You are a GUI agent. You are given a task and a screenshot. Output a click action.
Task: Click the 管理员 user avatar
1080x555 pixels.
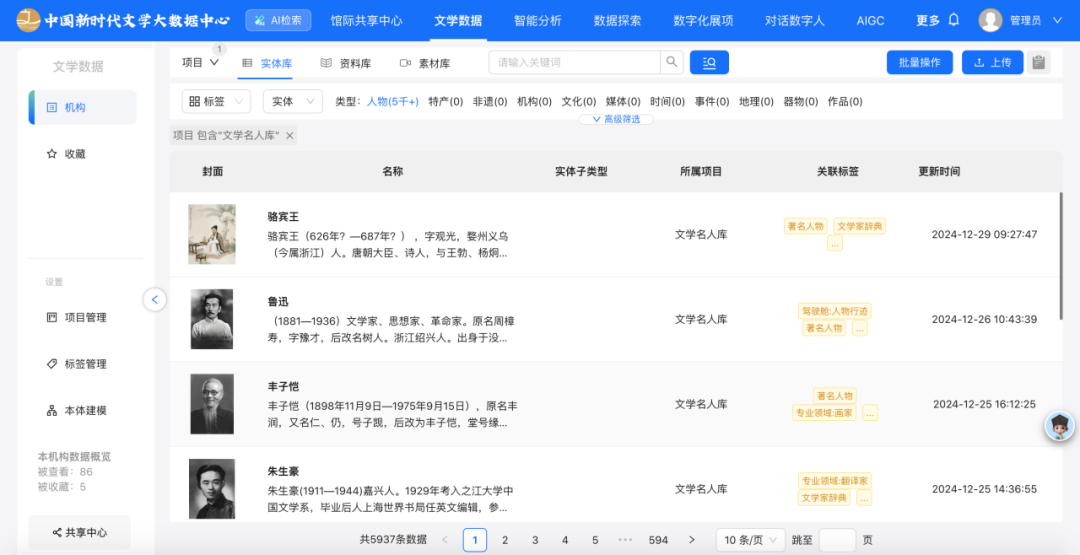pyautogui.click(x=990, y=21)
